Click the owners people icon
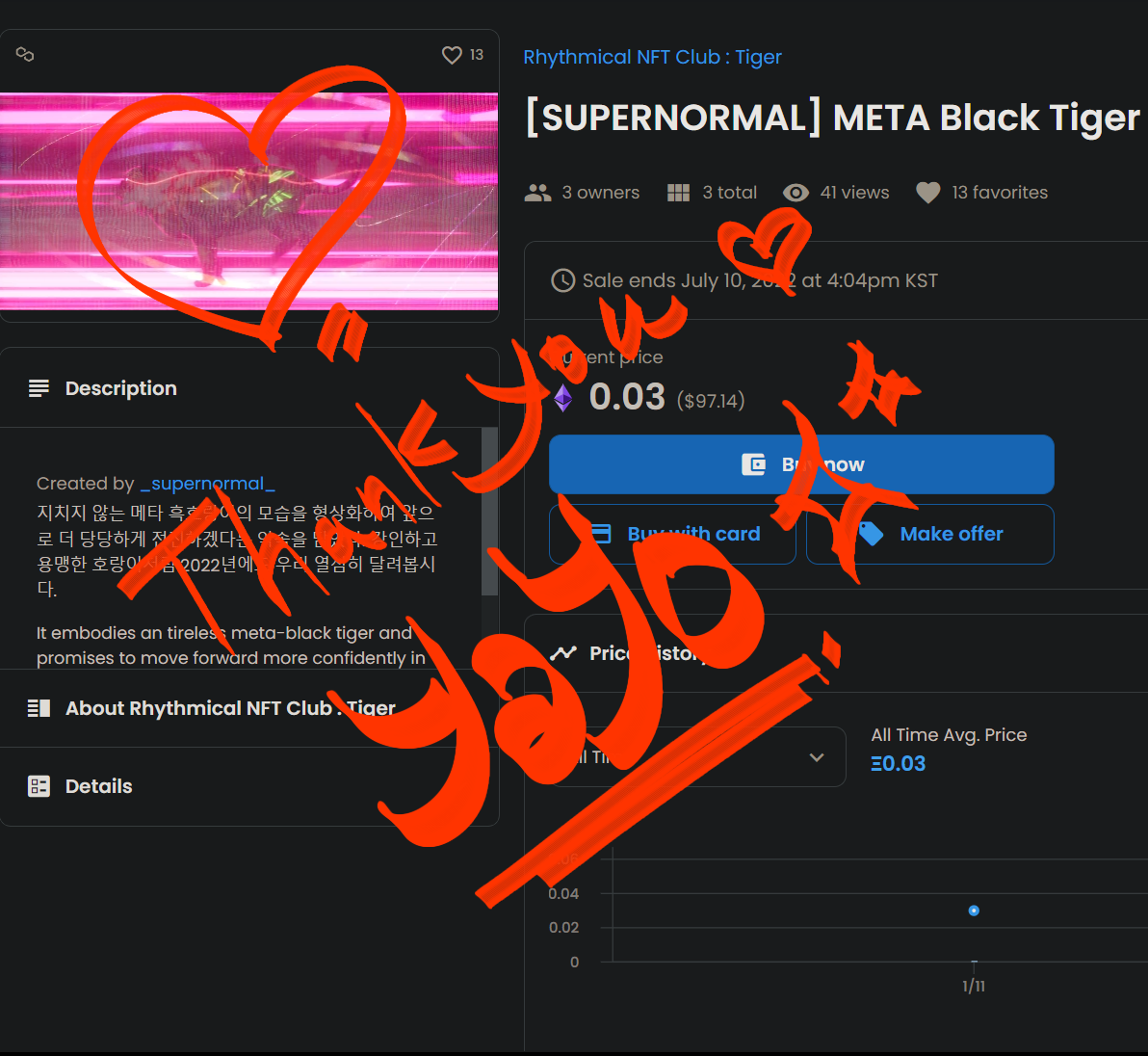The height and width of the screenshot is (1056, 1148). (538, 193)
